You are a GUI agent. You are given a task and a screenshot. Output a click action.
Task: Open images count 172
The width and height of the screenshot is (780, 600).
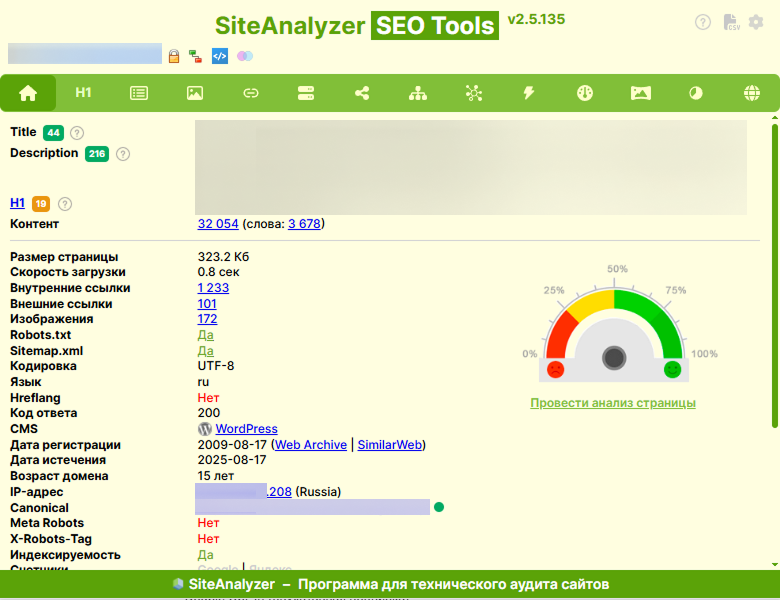pyautogui.click(x=207, y=319)
